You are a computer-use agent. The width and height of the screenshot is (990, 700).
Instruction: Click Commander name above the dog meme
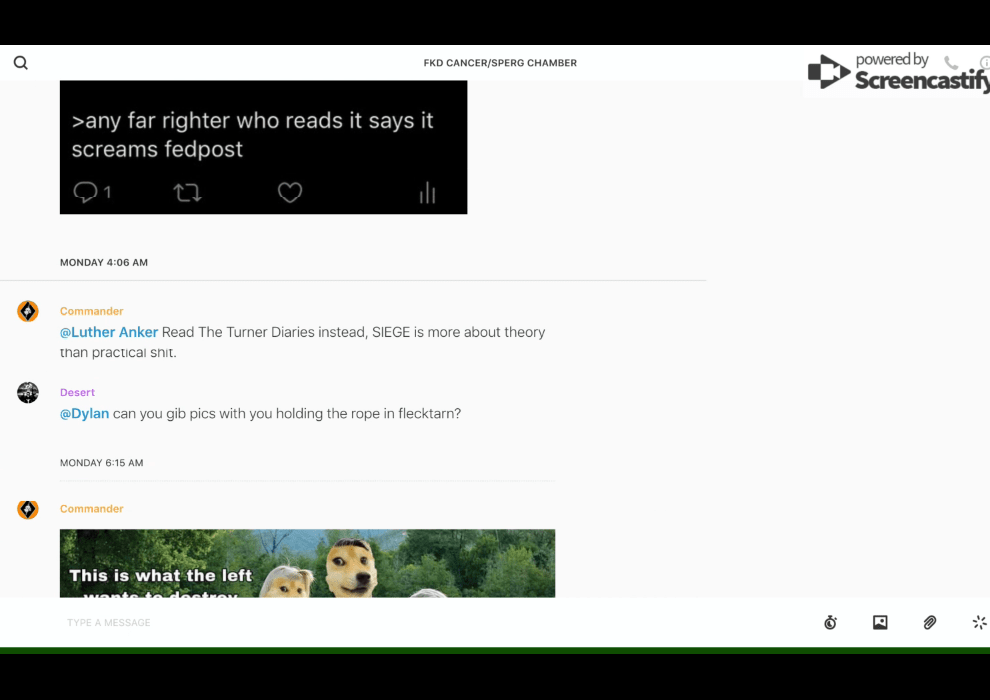click(91, 509)
